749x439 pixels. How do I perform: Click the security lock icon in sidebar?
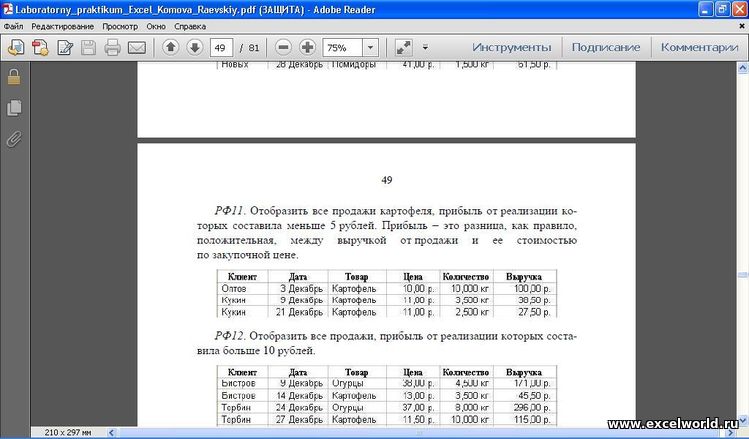pyautogui.click(x=14, y=76)
